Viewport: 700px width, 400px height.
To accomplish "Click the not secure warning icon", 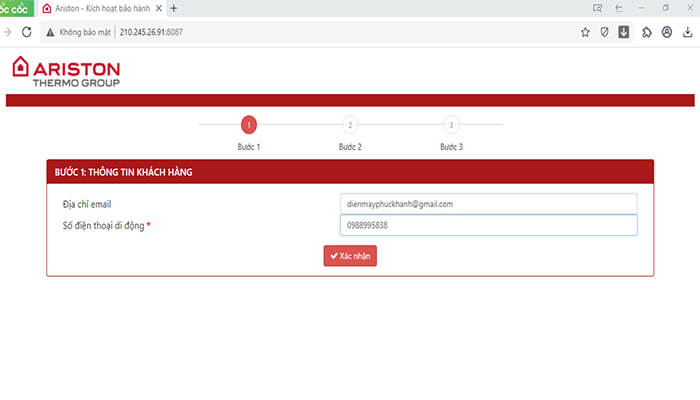I will tap(50, 32).
